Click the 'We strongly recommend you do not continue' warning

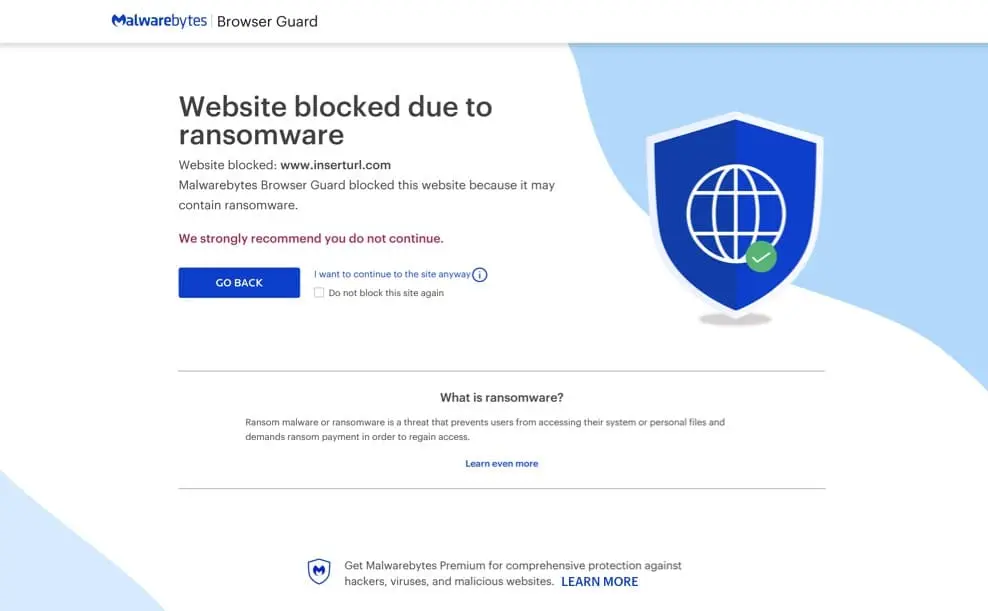coord(311,239)
